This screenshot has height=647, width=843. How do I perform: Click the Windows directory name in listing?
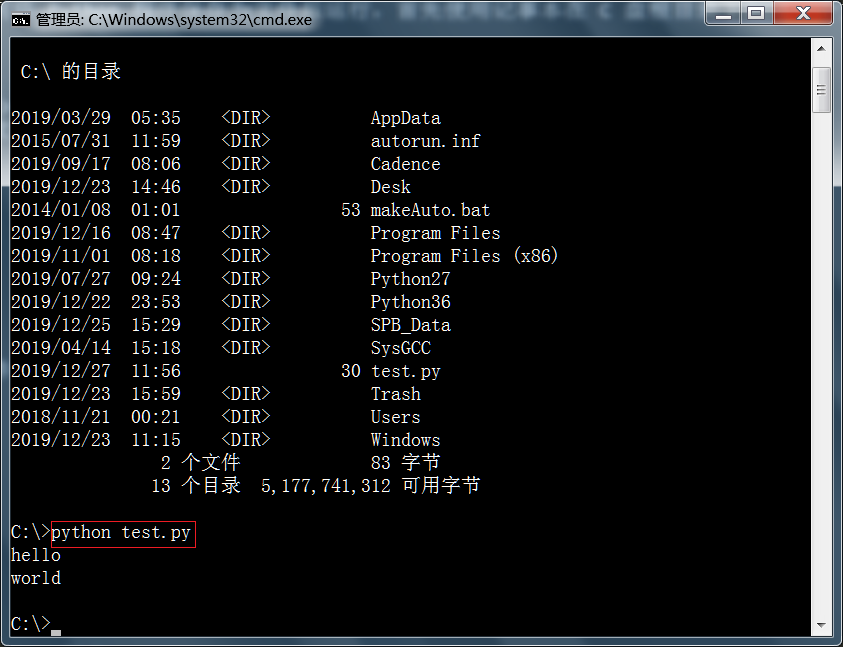pos(405,440)
